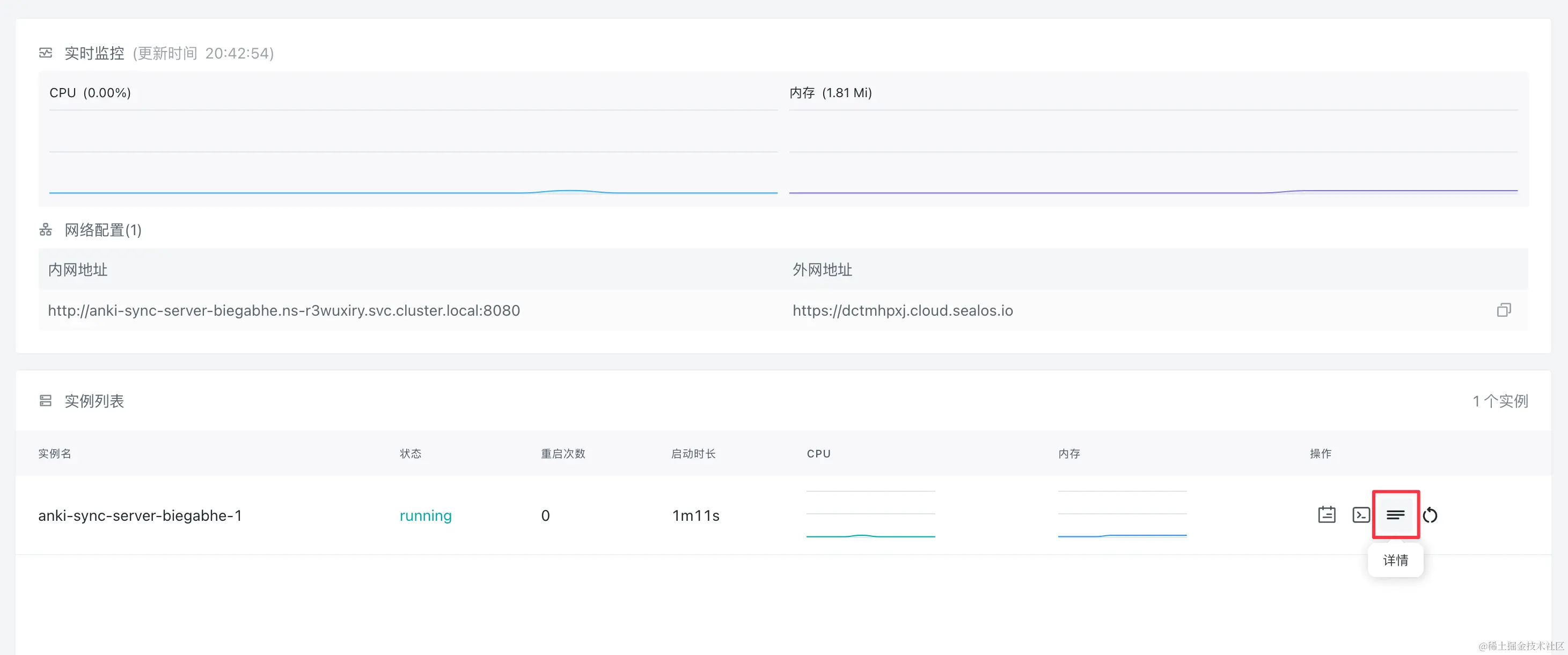Open the instance logs icon
Viewport: 1568px width, 655px height.
click(1327, 515)
